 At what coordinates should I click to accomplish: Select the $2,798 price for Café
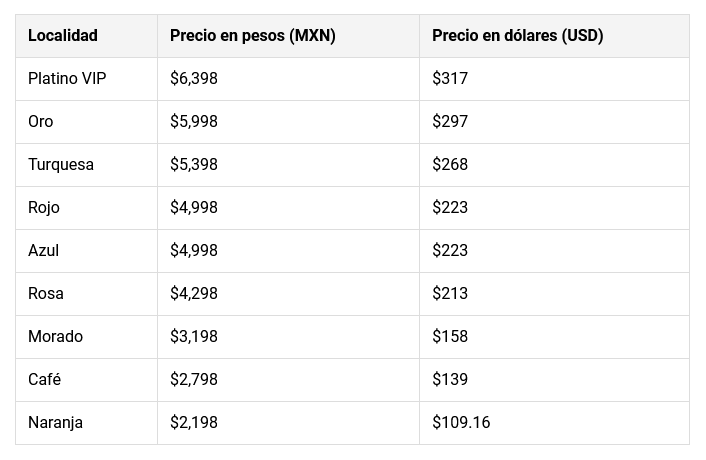coord(194,380)
